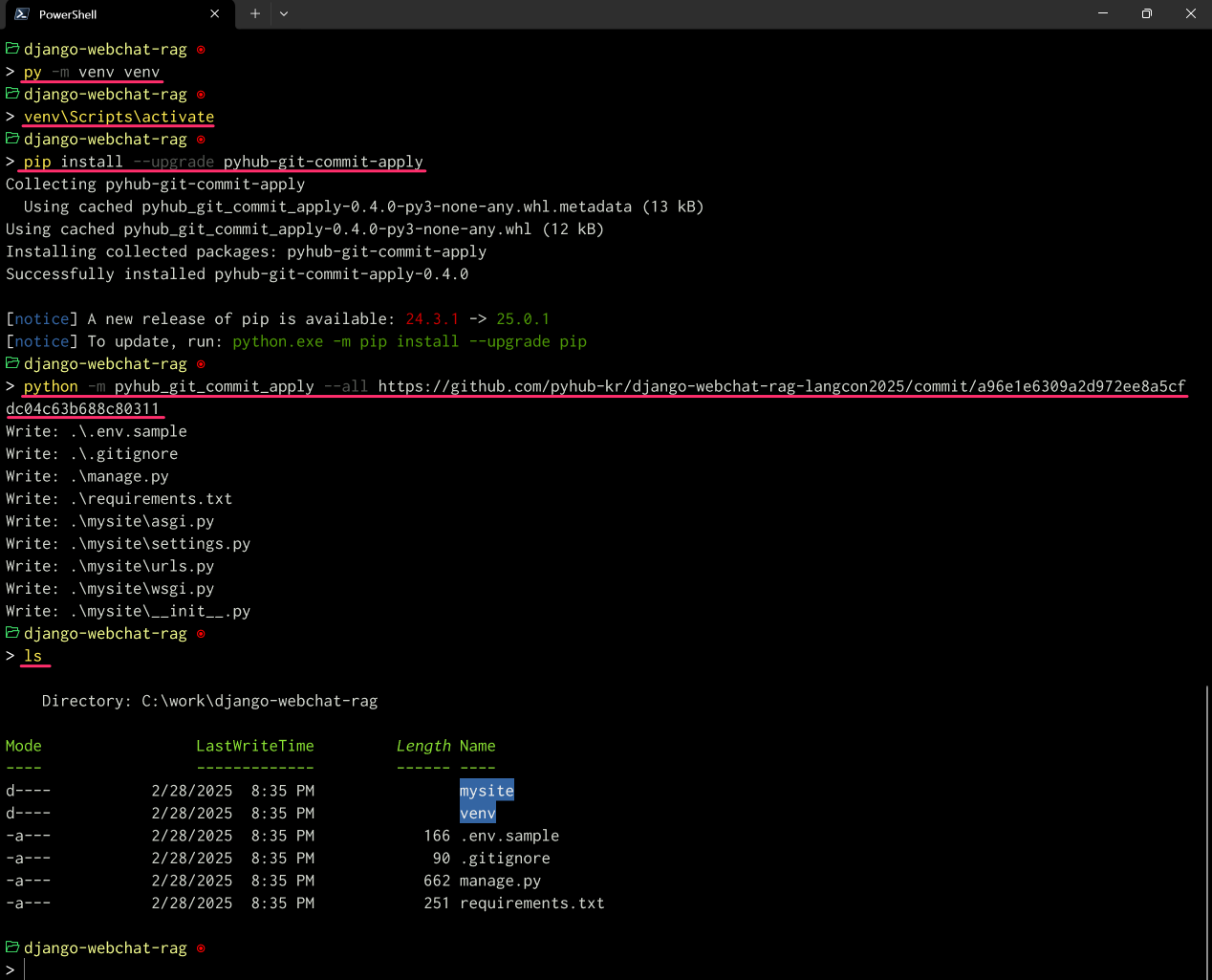The height and width of the screenshot is (980, 1212).
Task: Click the red status dot beside the first prompt
Action: coord(199,49)
